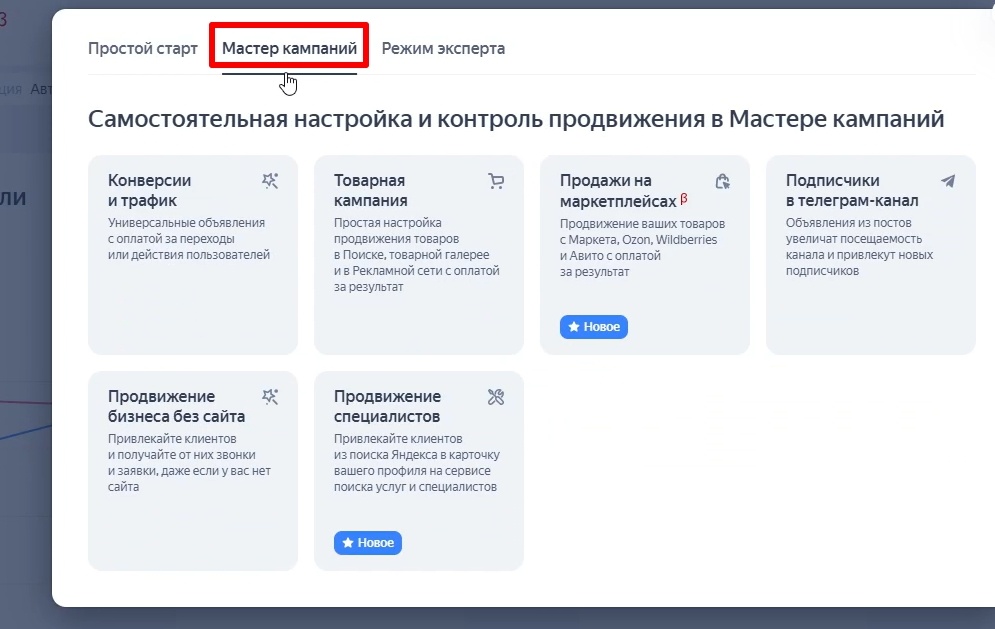Screen dimensions: 995x629
Task: Choose the Товарная кампания card title
Action: pos(371,190)
